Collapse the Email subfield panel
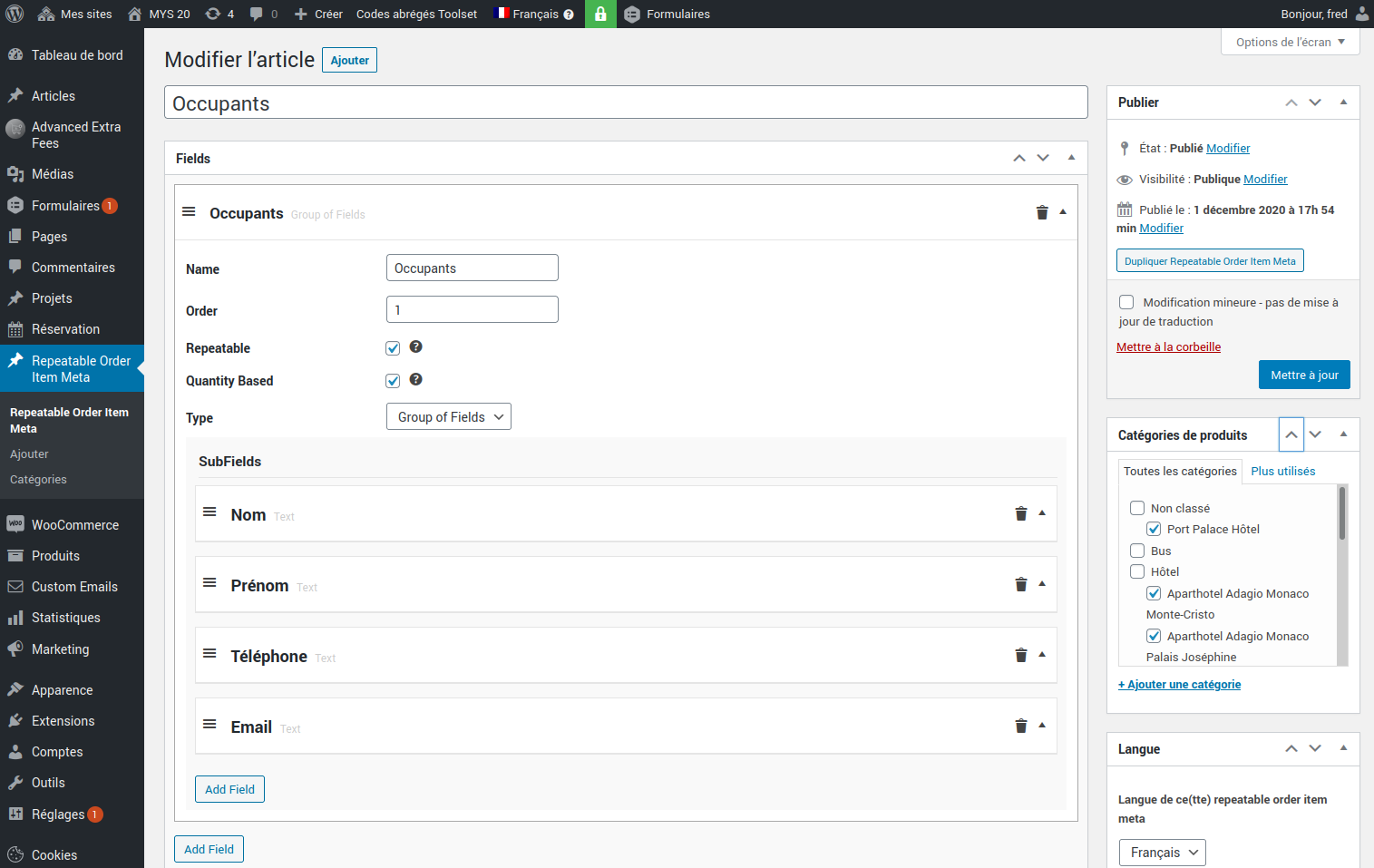1374x868 pixels. pos(1042,726)
